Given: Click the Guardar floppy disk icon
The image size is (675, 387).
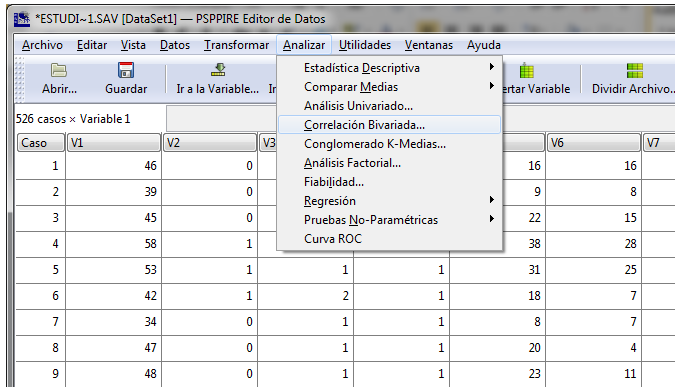Looking at the screenshot, I should 126,70.
